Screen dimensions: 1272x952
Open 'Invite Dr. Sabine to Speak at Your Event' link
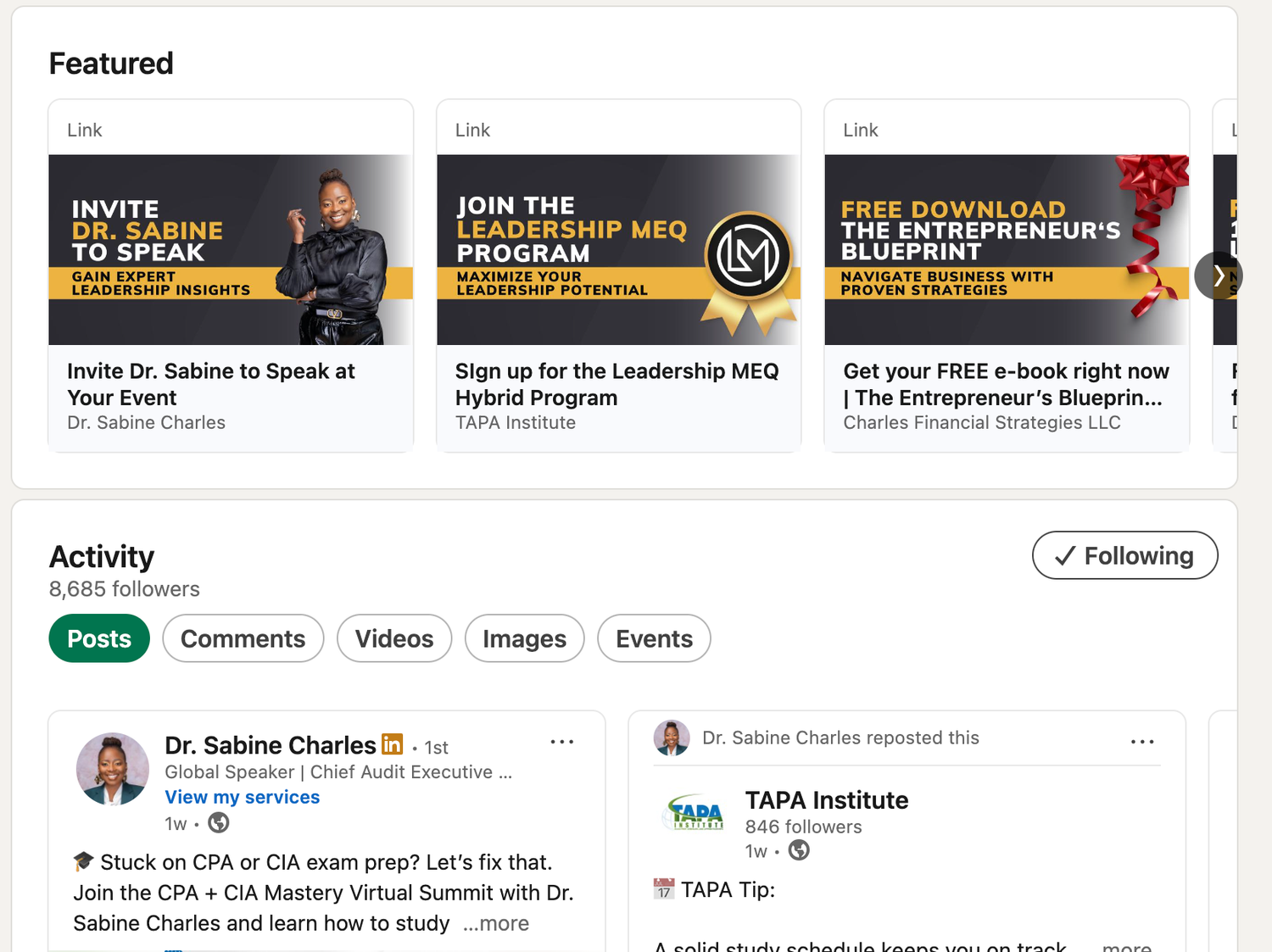pos(211,384)
